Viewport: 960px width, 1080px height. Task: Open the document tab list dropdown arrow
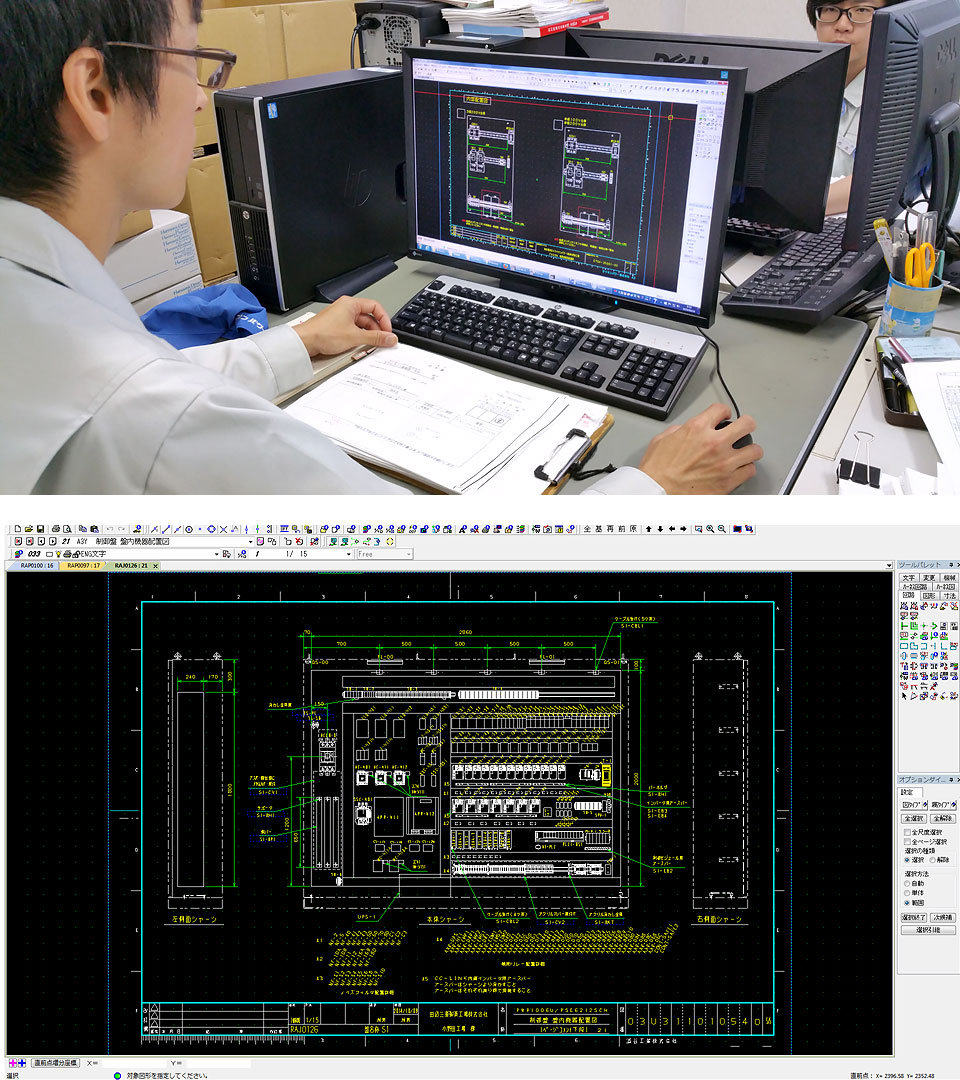pyautogui.click(x=888, y=565)
